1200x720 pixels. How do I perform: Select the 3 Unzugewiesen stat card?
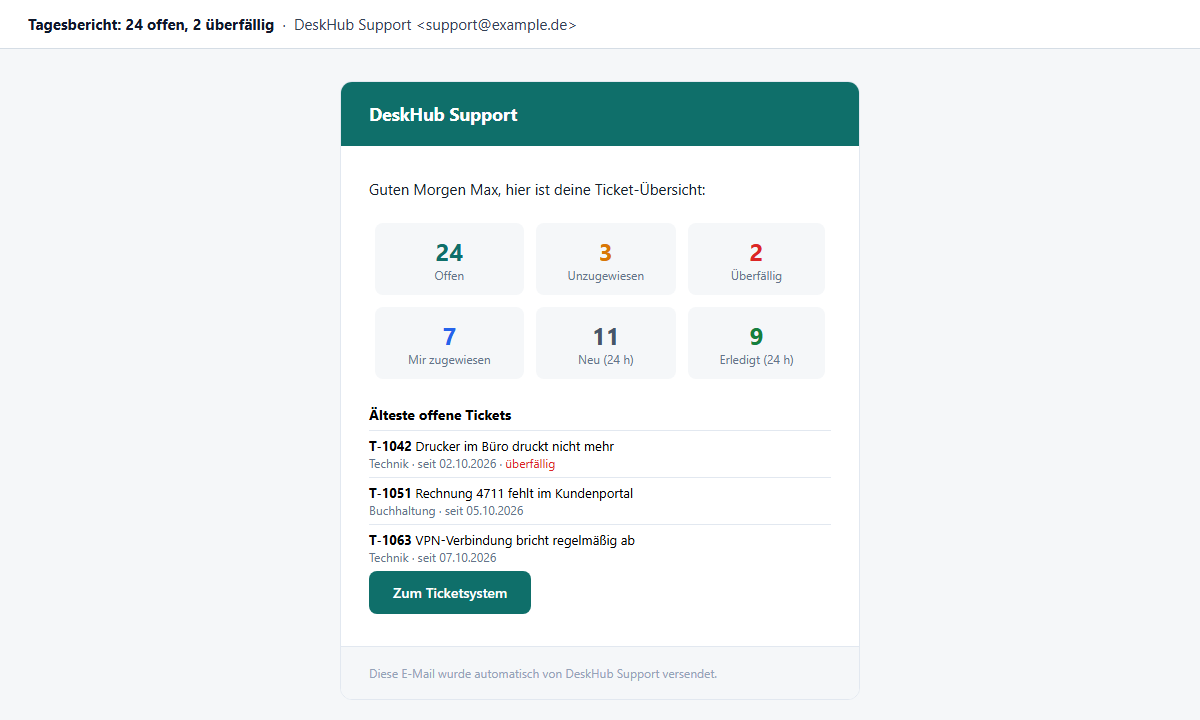click(606, 259)
